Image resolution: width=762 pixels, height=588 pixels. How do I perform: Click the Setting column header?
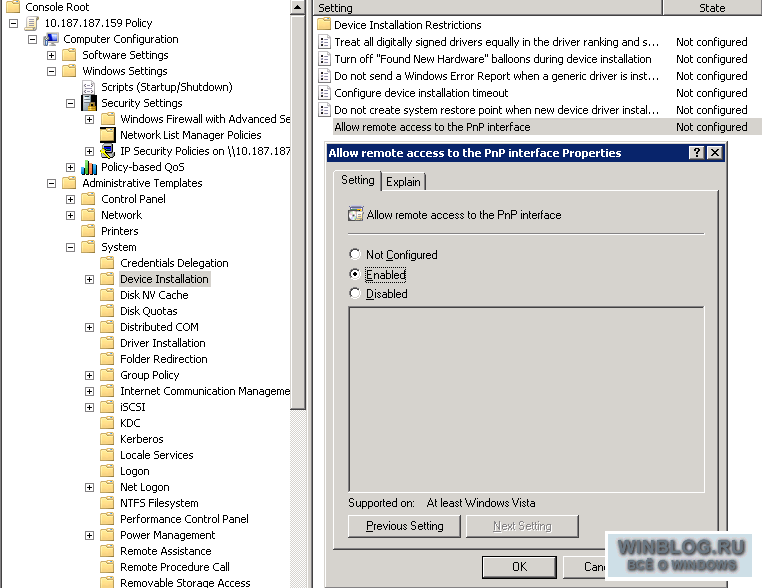487,7
